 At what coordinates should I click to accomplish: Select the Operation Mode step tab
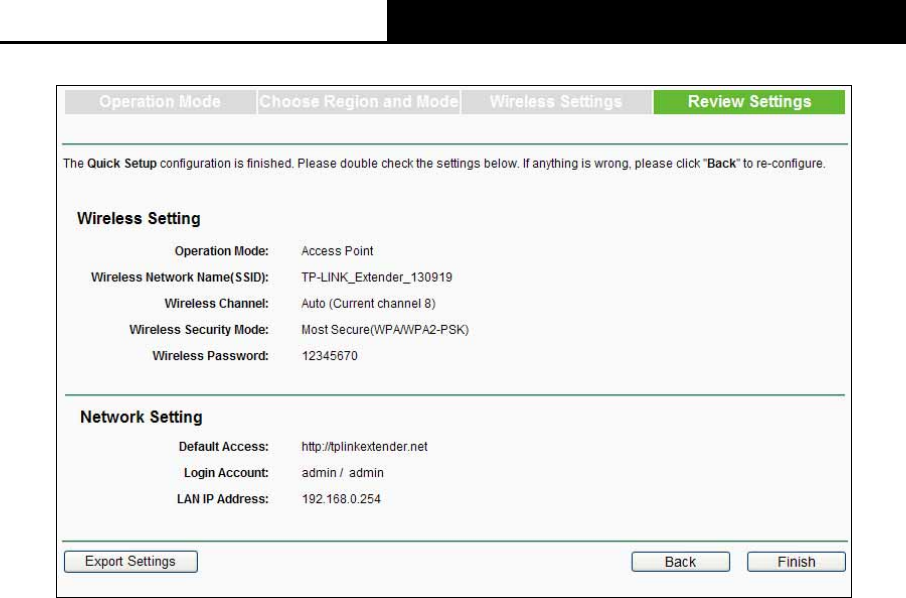point(160,102)
